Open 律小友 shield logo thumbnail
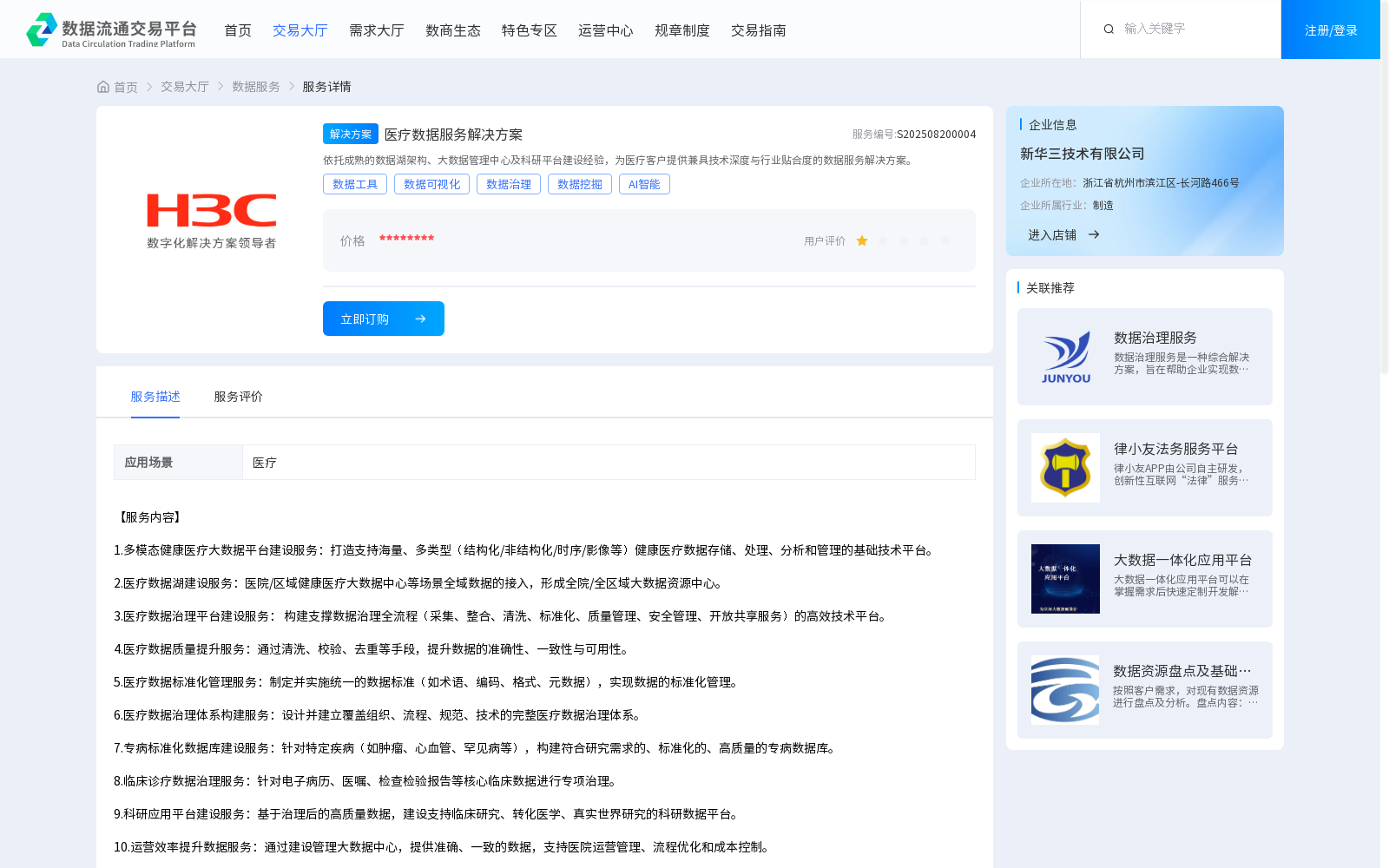Screen dimensions: 1389x868 tap(1065, 468)
